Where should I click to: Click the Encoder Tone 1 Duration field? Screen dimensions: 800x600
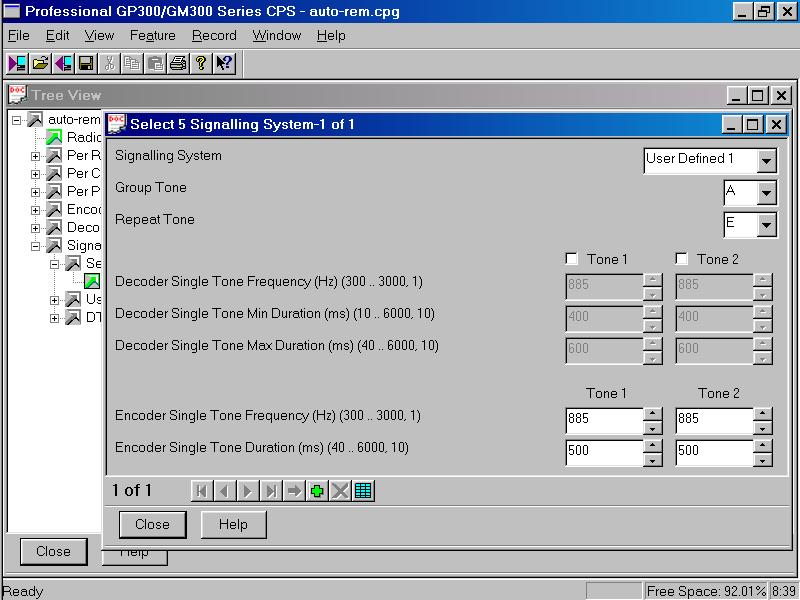[x=604, y=453]
